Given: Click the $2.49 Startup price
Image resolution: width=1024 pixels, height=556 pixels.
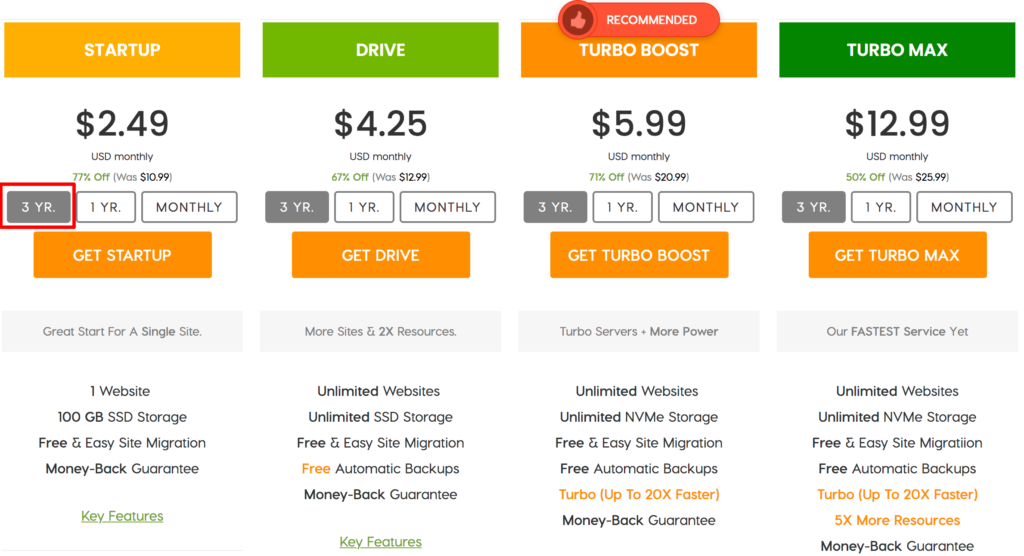Looking at the screenshot, I should point(122,123).
